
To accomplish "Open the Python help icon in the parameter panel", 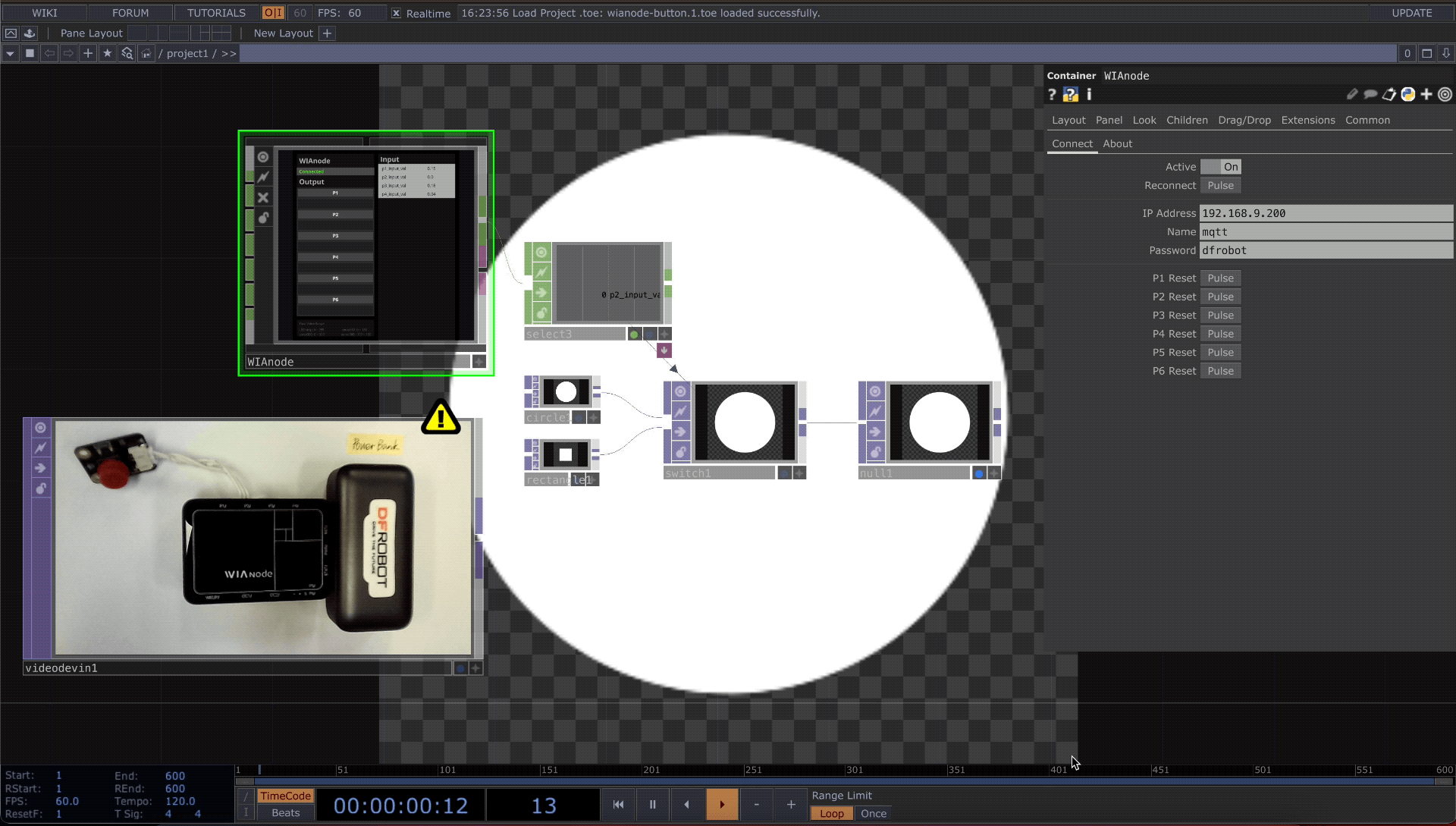I will (1070, 95).
